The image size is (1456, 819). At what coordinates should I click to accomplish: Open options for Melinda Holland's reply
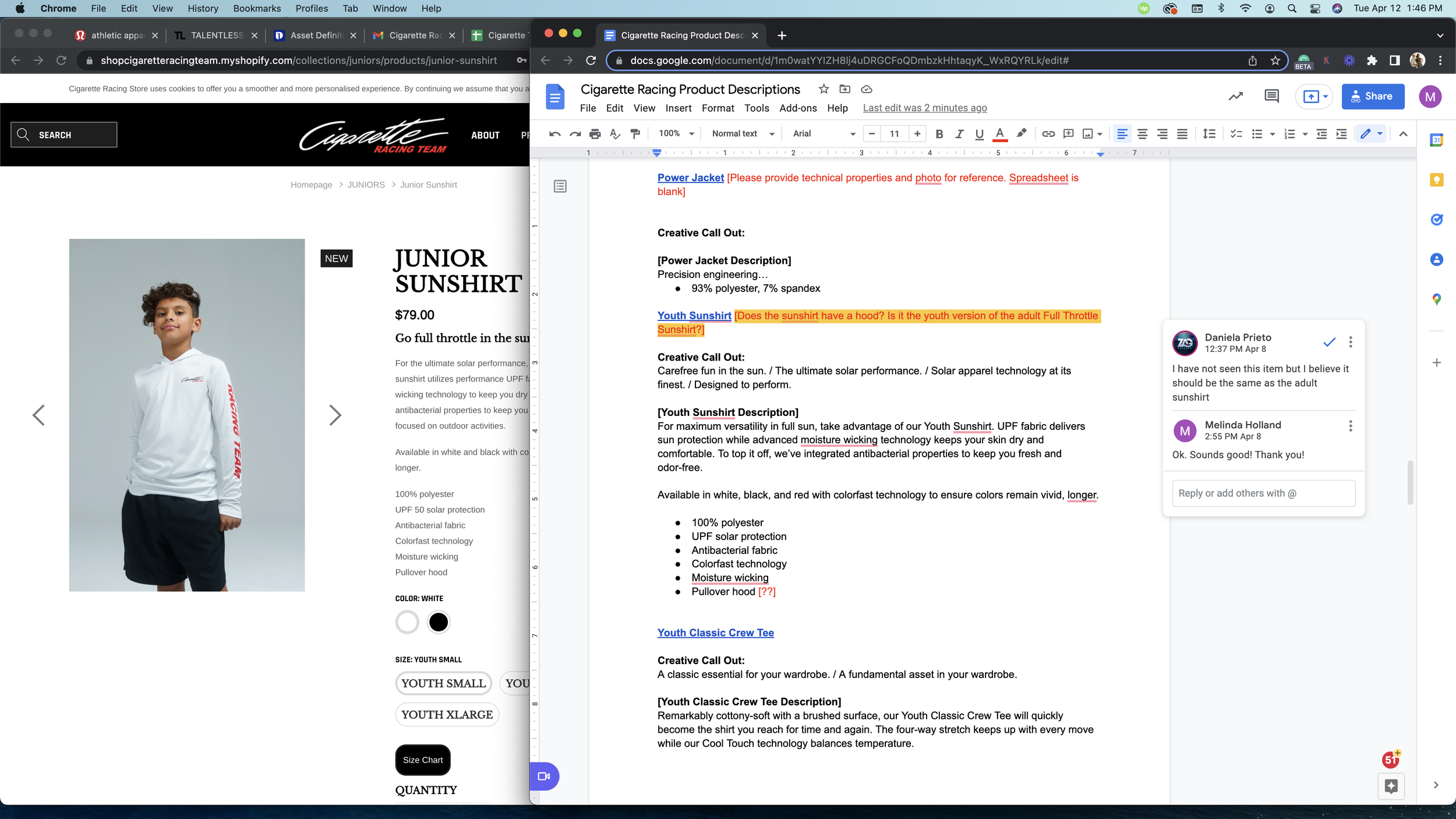[x=1351, y=426]
